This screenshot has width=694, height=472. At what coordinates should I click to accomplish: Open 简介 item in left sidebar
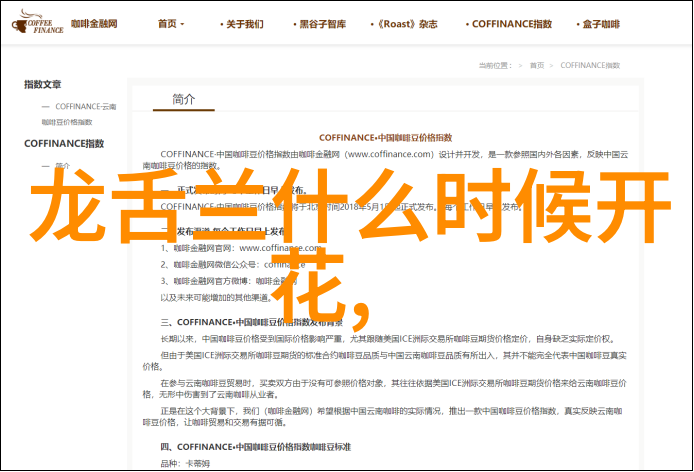click(62, 166)
